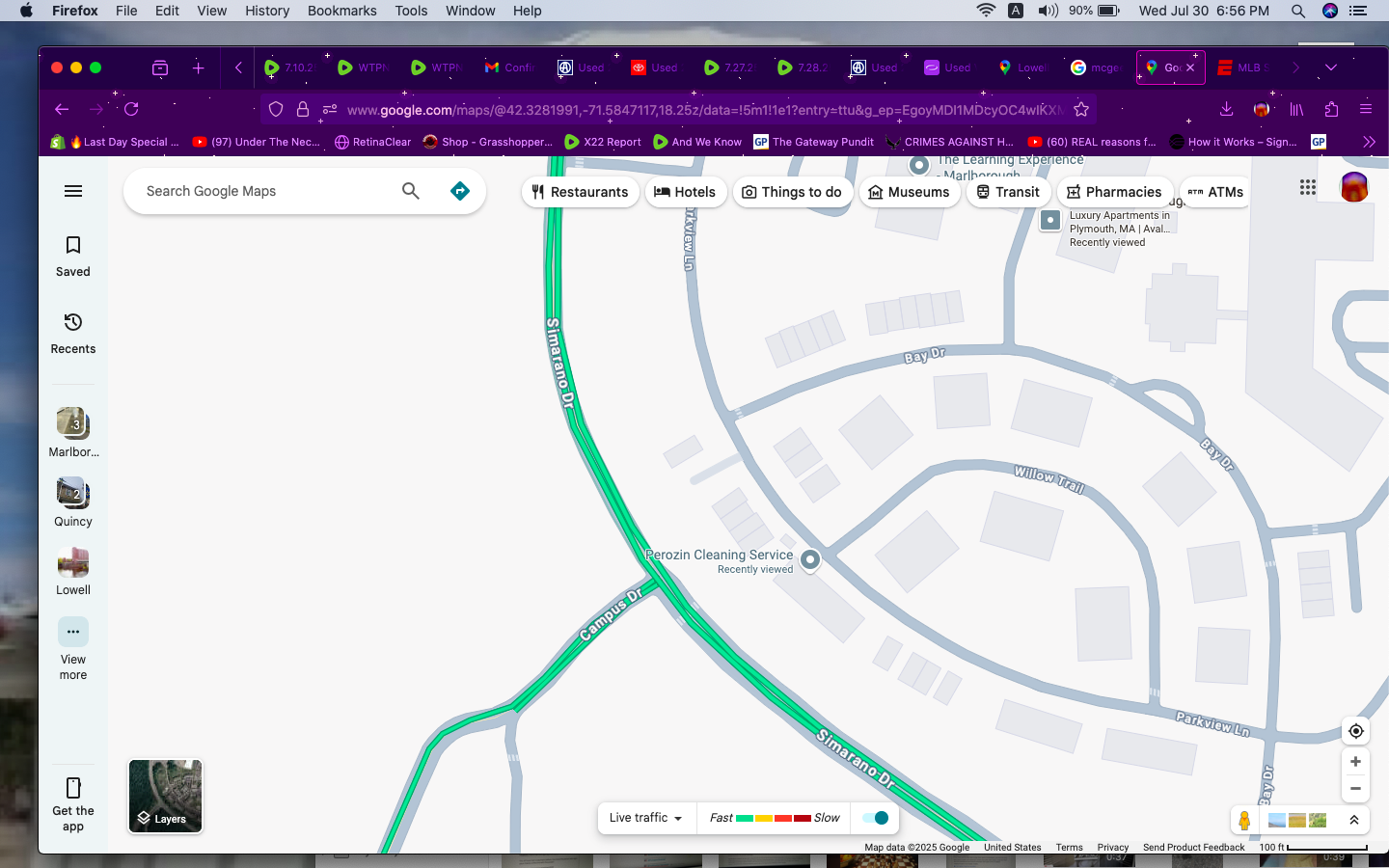Image resolution: width=1389 pixels, height=868 pixels.
Task: Open the Firefox list all tabs dropdown
Action: pos(1331,68)
